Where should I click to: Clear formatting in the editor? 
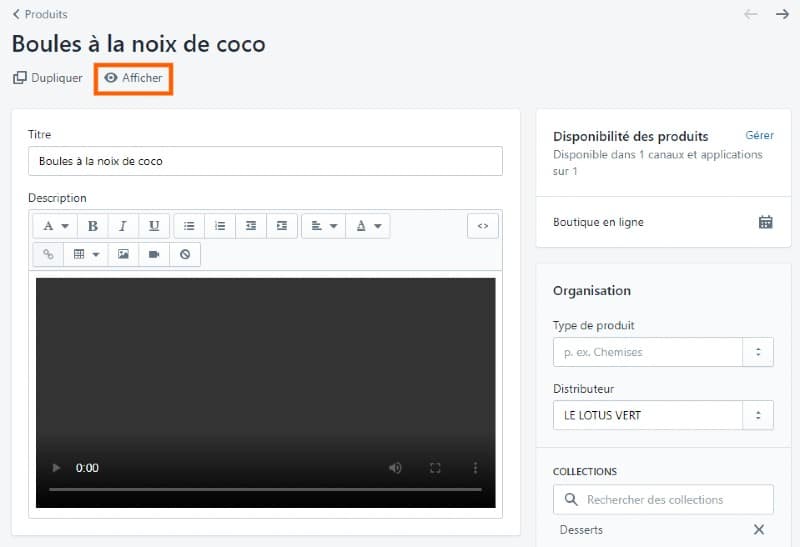(185, 254)
